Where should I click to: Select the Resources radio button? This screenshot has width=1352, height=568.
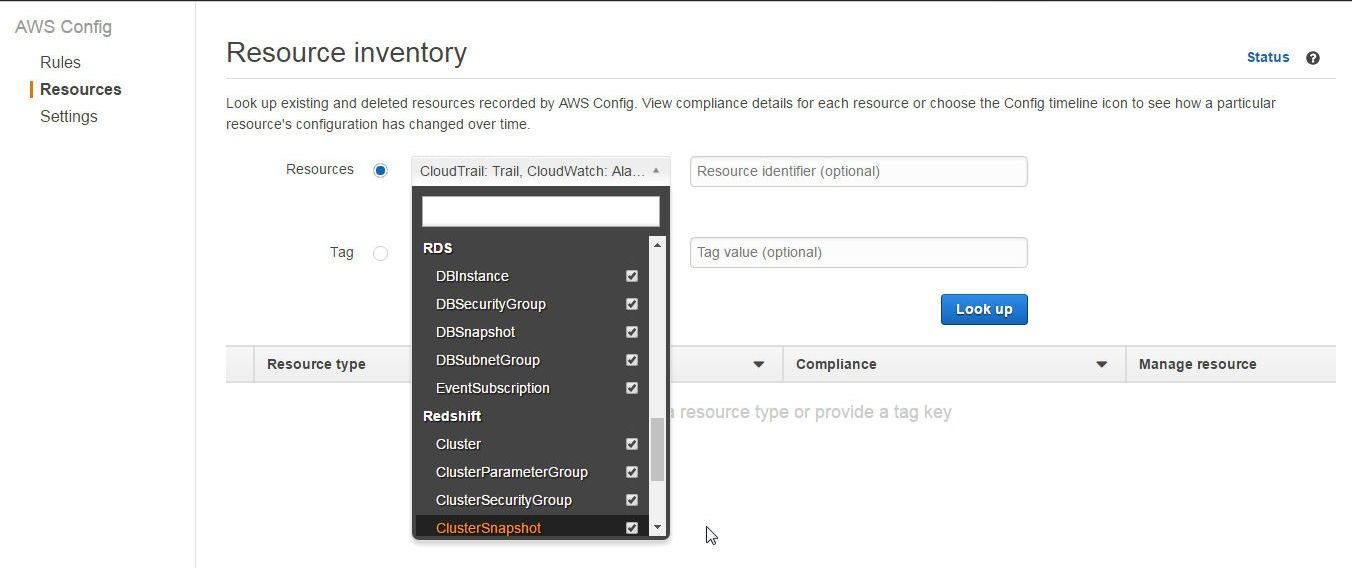pyautogui.click(x=380, y=171)
